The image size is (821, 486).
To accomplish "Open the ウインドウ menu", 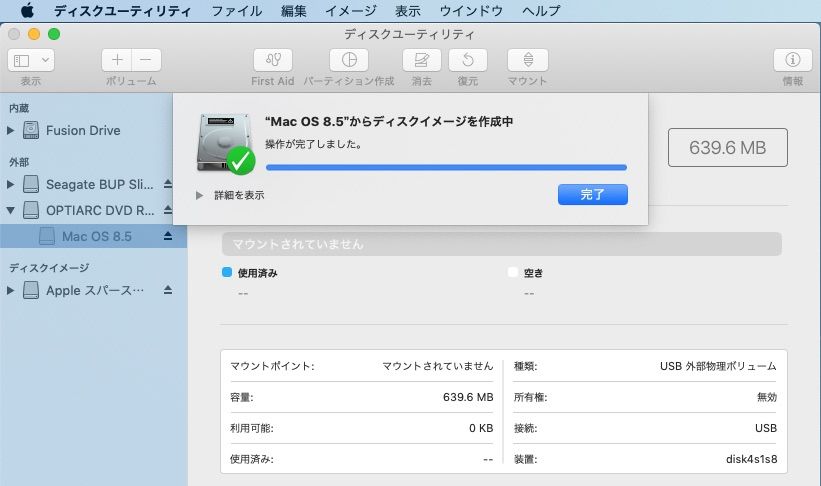I will 471,10.
